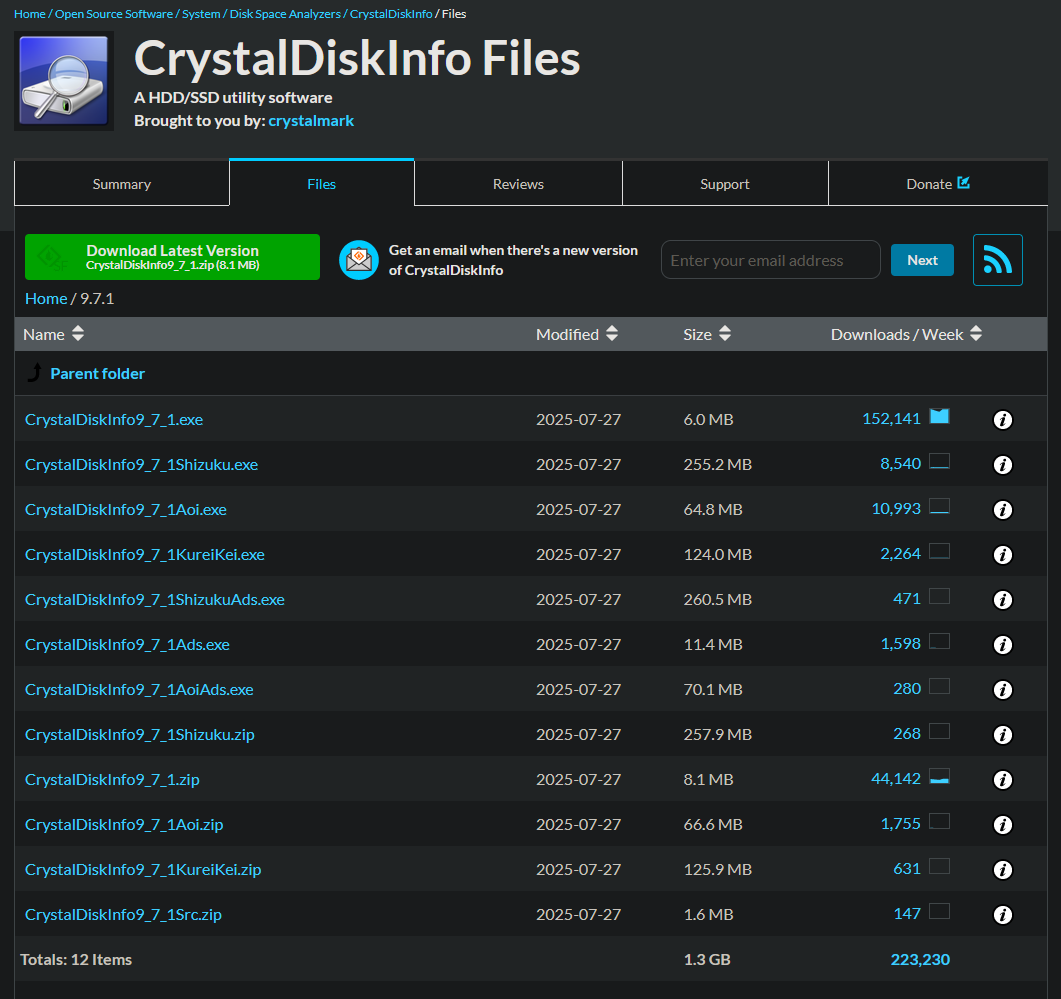
Task: Download CrystalDiskInfo9_7_1Aoi.zip file
Action: (124, 825)
